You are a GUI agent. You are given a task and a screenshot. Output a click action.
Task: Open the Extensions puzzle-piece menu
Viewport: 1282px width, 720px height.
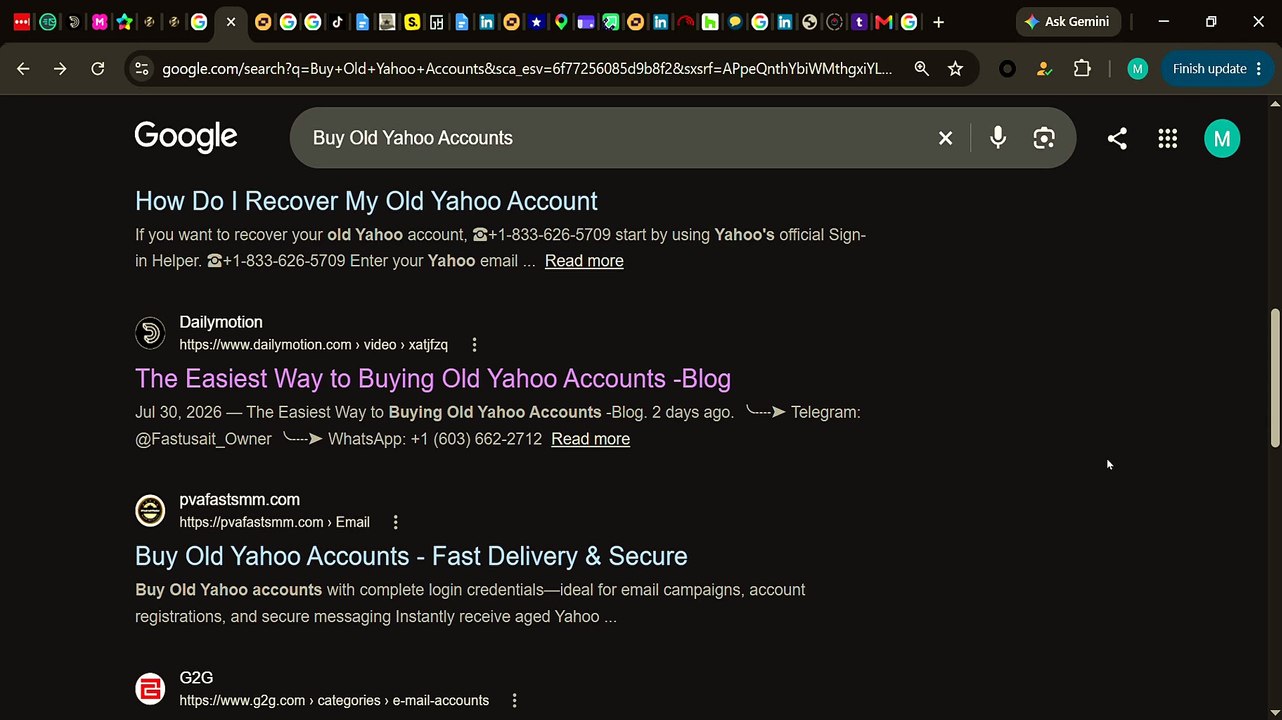(1081, 69)
